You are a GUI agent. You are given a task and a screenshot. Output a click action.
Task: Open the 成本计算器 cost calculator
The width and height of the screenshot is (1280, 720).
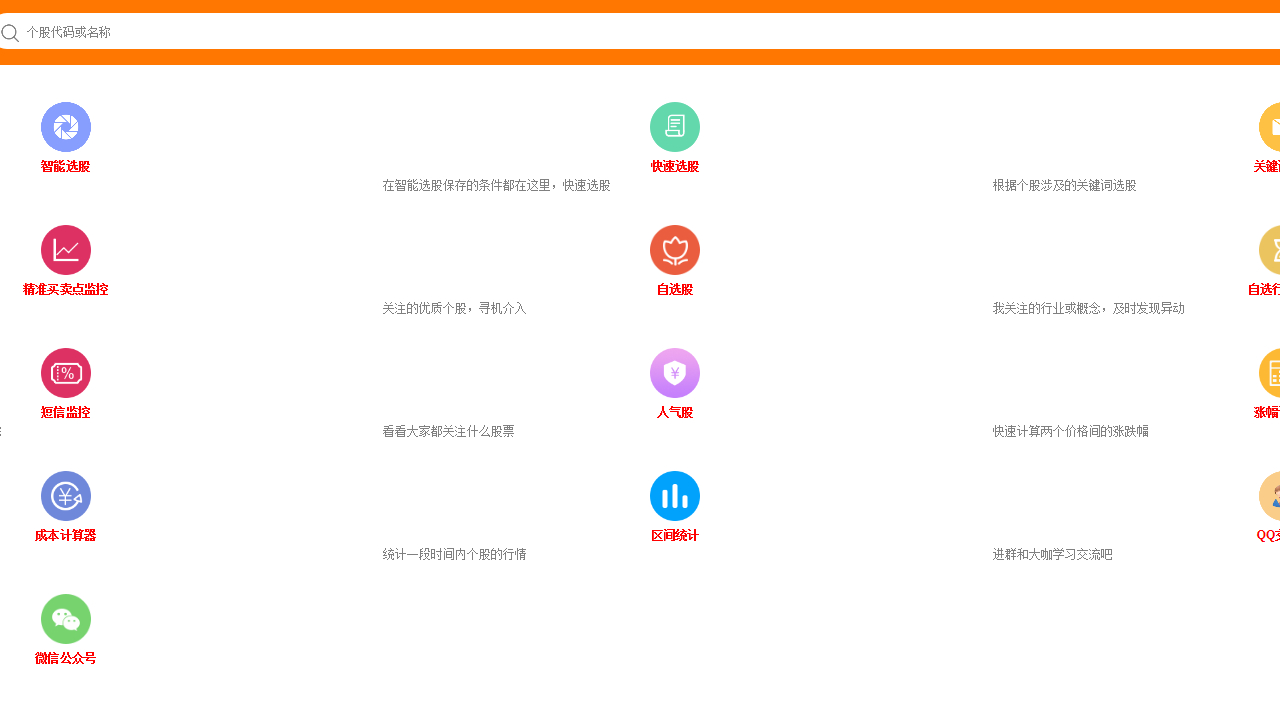pyautogui.click(x=65, y=496)
